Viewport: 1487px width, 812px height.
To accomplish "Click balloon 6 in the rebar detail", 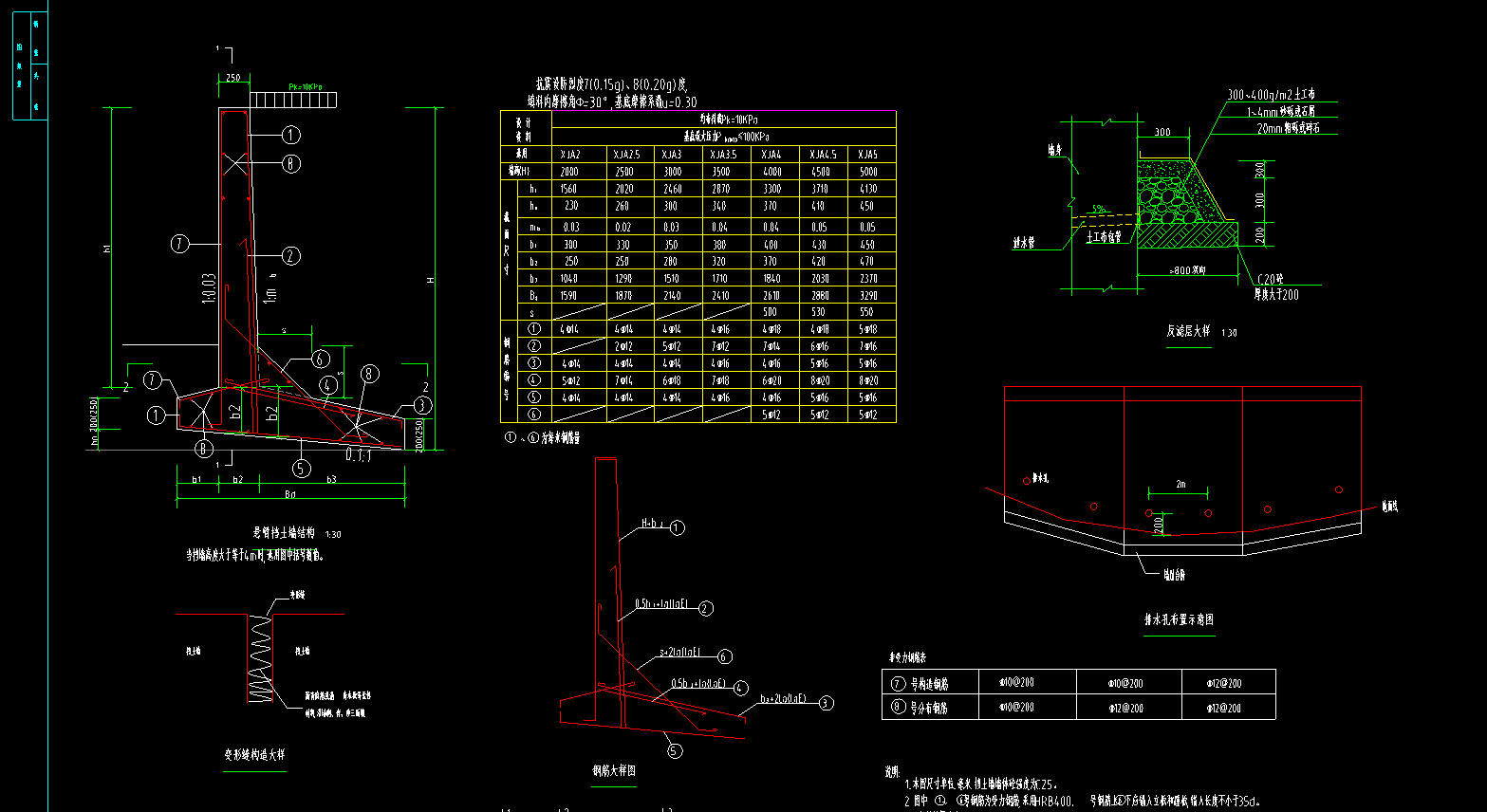I will point(725,656).
